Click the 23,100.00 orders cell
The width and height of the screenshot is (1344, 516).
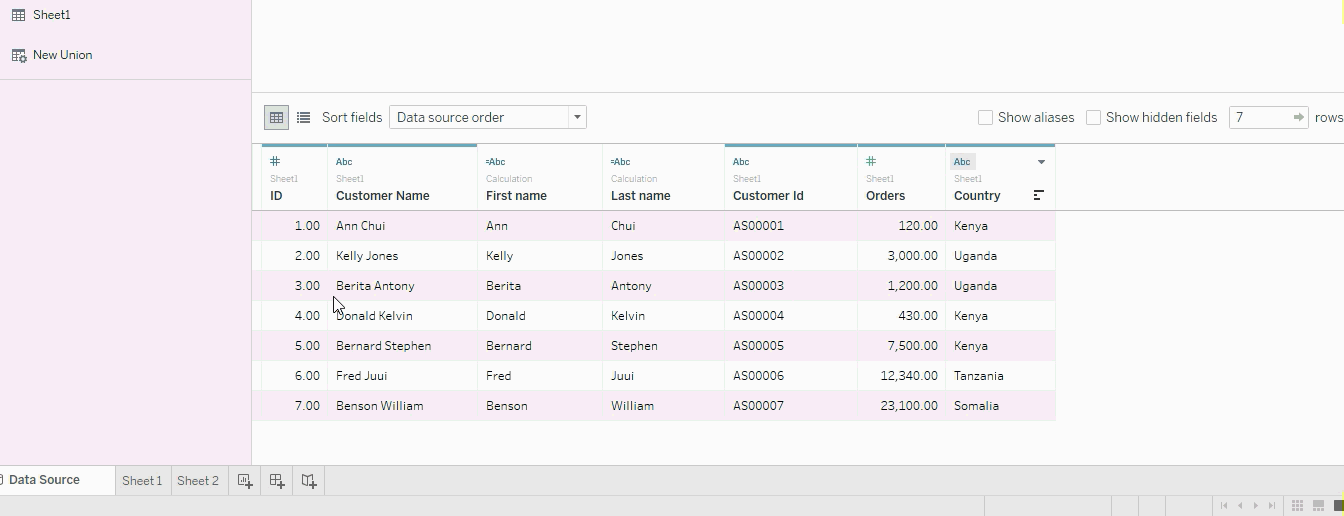coord(901,406)
